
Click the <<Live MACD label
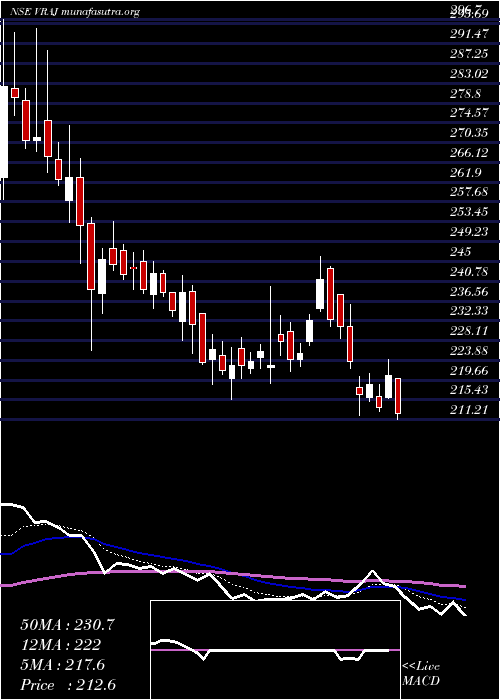tap(421, 674)
